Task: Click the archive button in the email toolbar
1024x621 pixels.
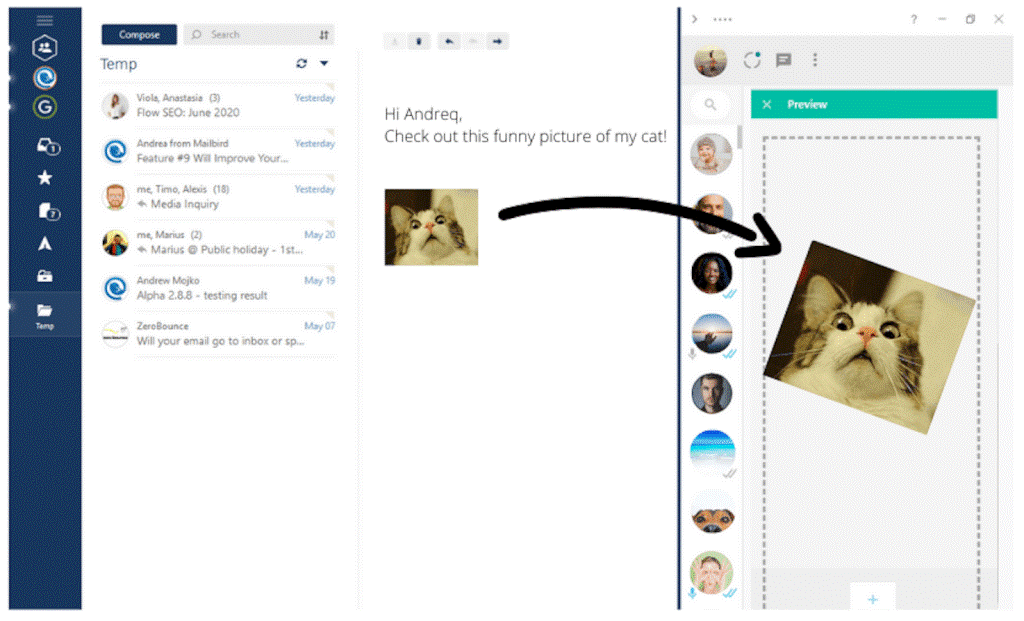Action: pos(394,41)
